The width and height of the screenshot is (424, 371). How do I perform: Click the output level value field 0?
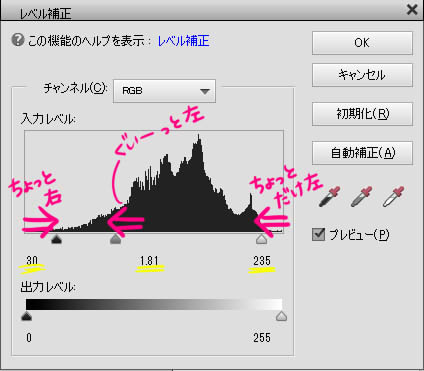click(x=29, y=338)
